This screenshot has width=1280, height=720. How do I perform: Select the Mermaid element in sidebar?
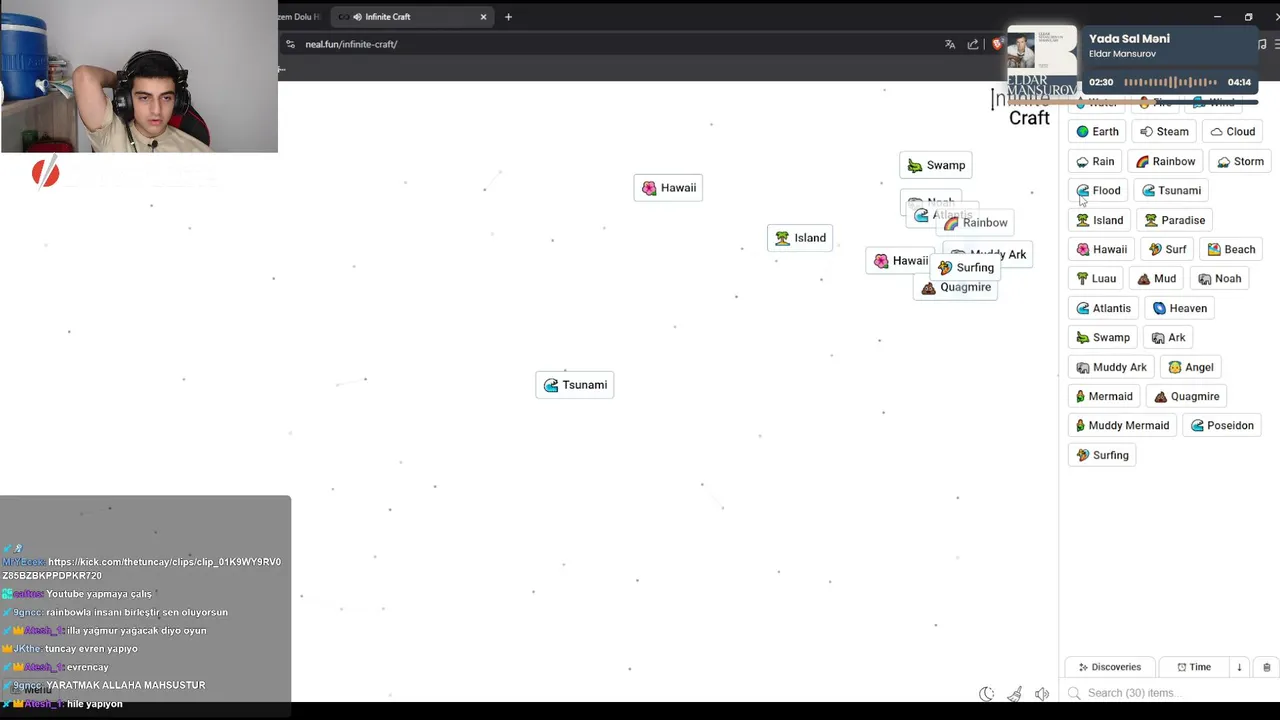[x=1104, y=396]
